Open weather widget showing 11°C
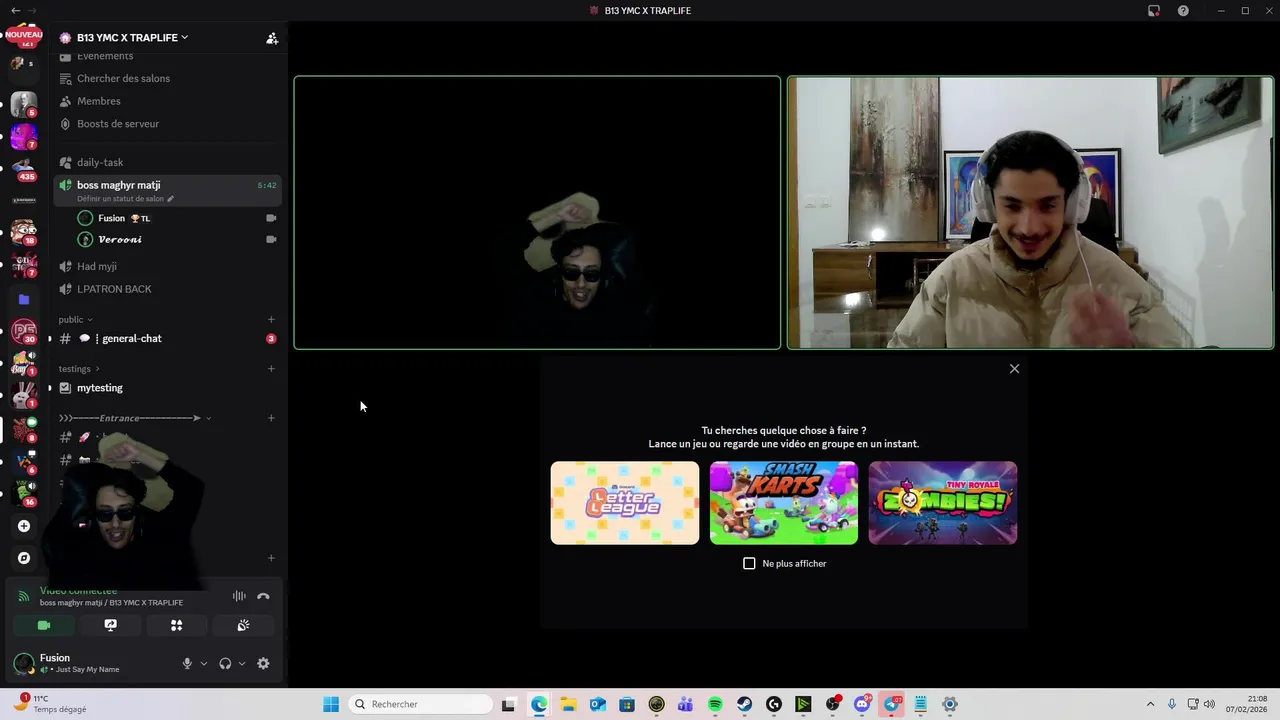This screenshot has width=1280, height=720. [x=52, y=704]
